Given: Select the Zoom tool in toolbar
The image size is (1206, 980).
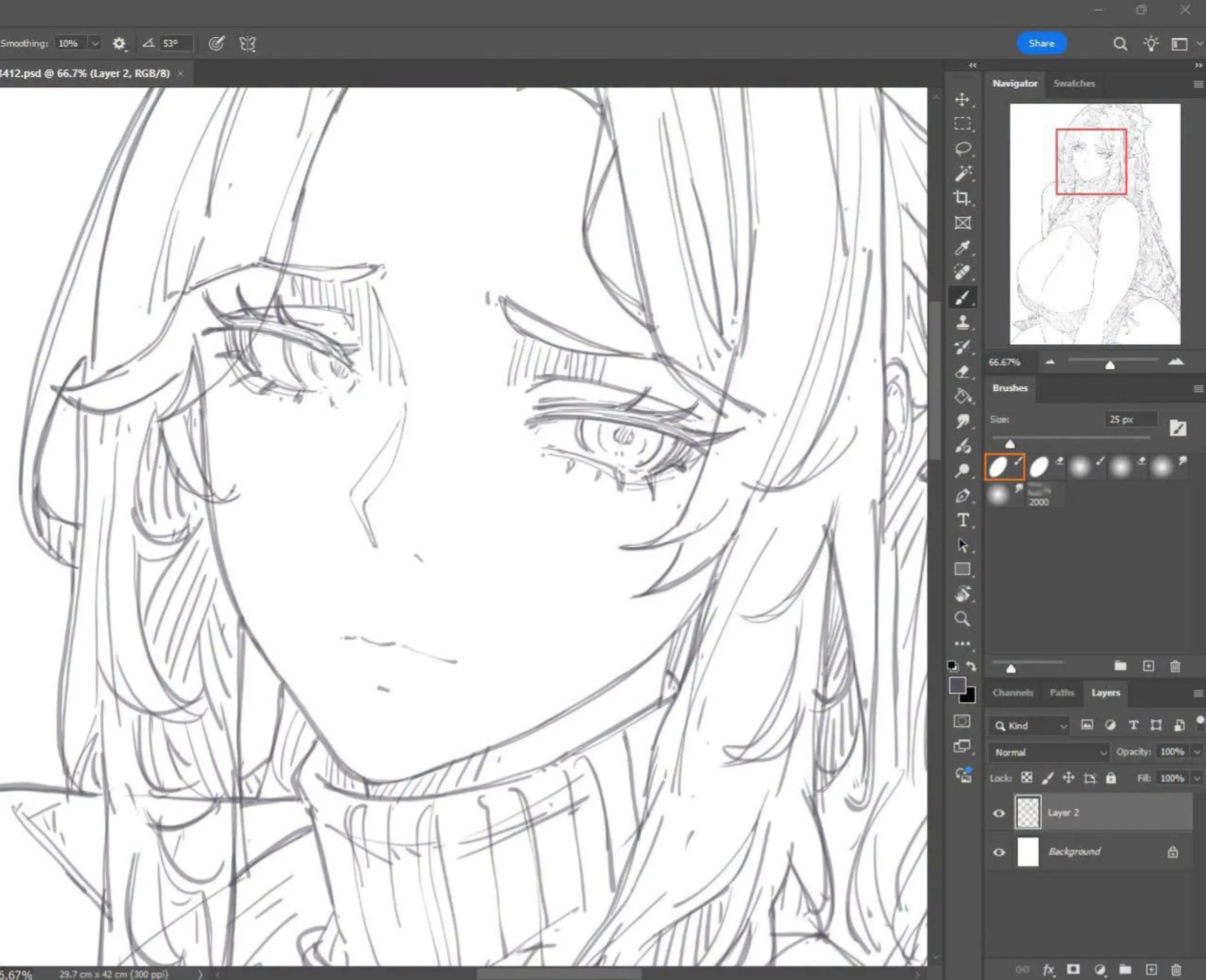Looking at the screenshot, I should [x=963, y=619].
